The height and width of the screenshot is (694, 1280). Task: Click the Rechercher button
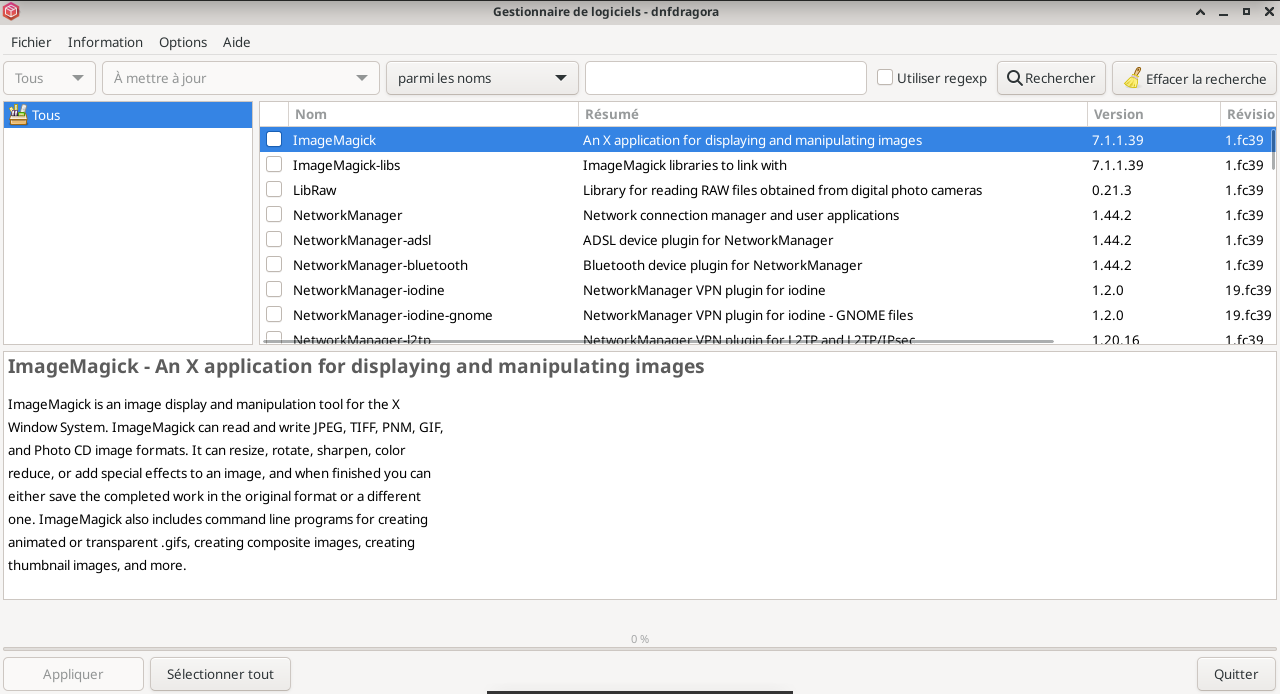tap(1051, 78)
